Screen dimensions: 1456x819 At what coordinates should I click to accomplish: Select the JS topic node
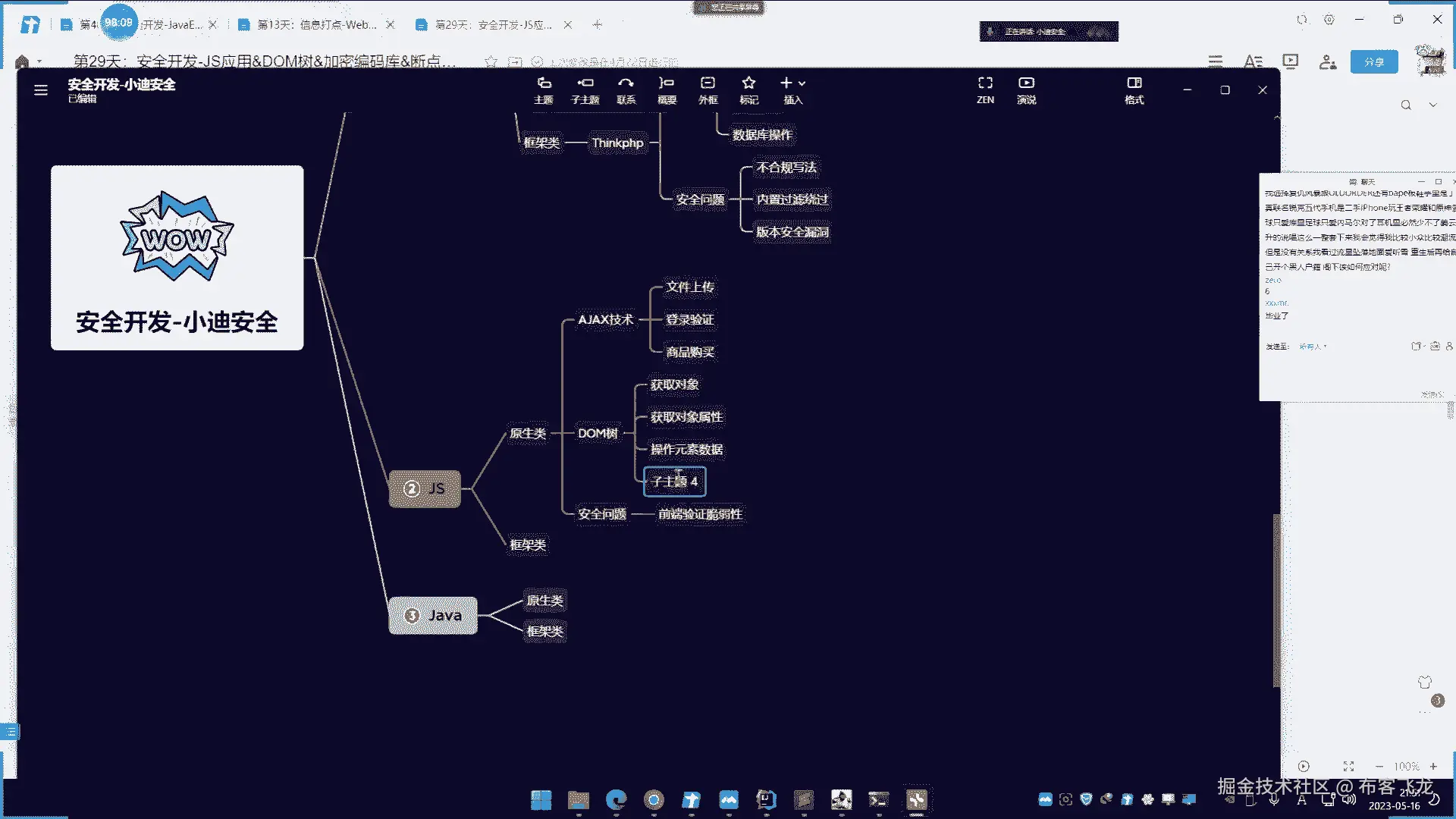[x=425, y=488]
